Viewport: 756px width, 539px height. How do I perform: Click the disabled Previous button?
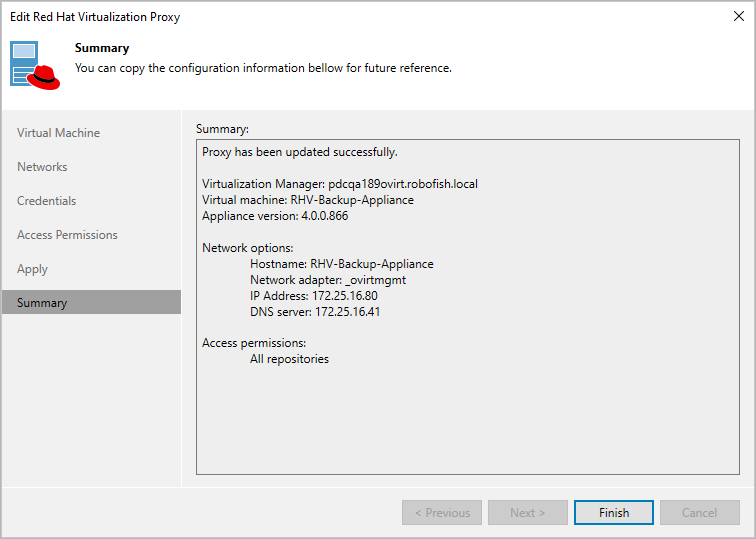click(442, 512)
